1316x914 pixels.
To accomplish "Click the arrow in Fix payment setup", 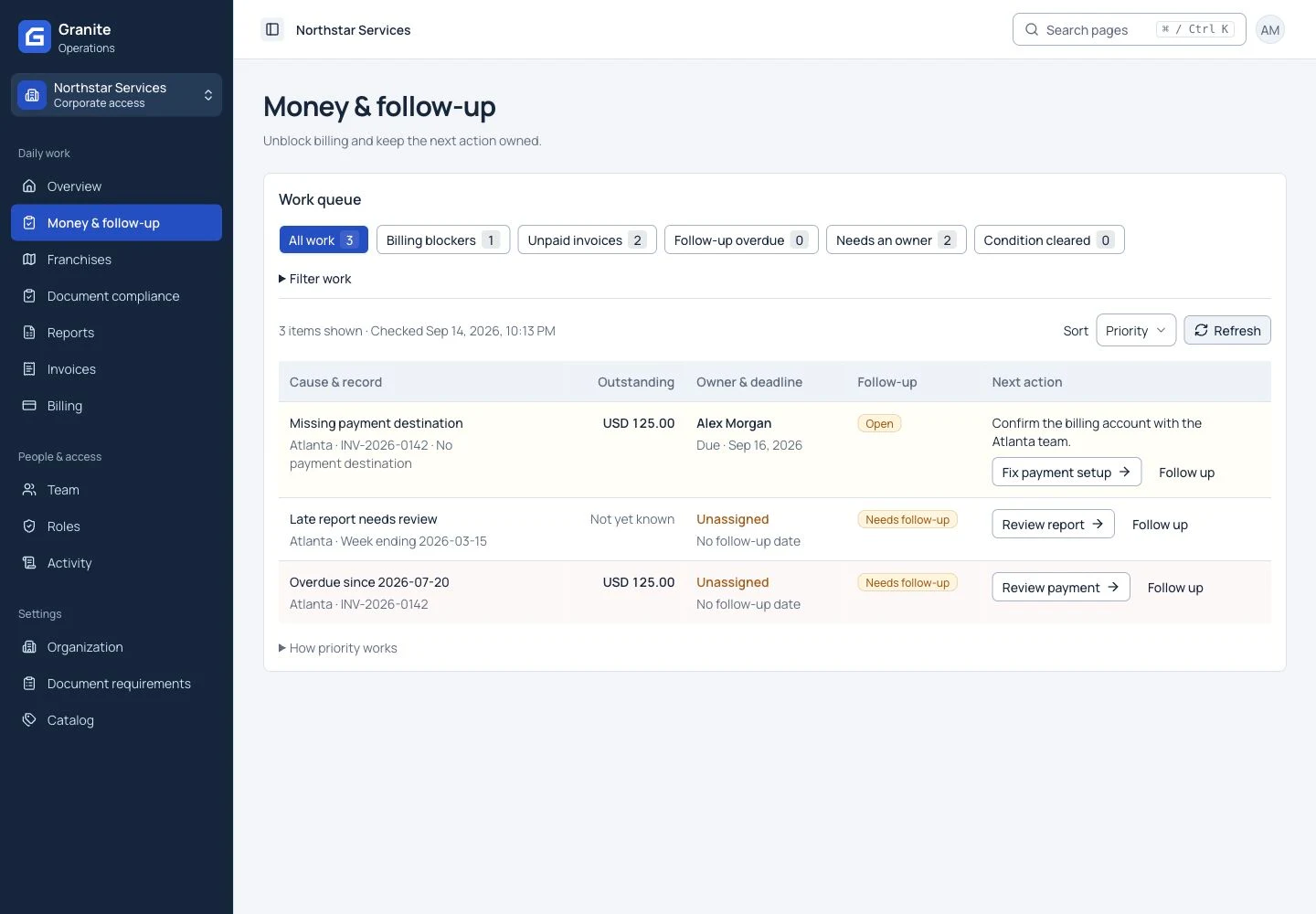I will (1124, 472).
